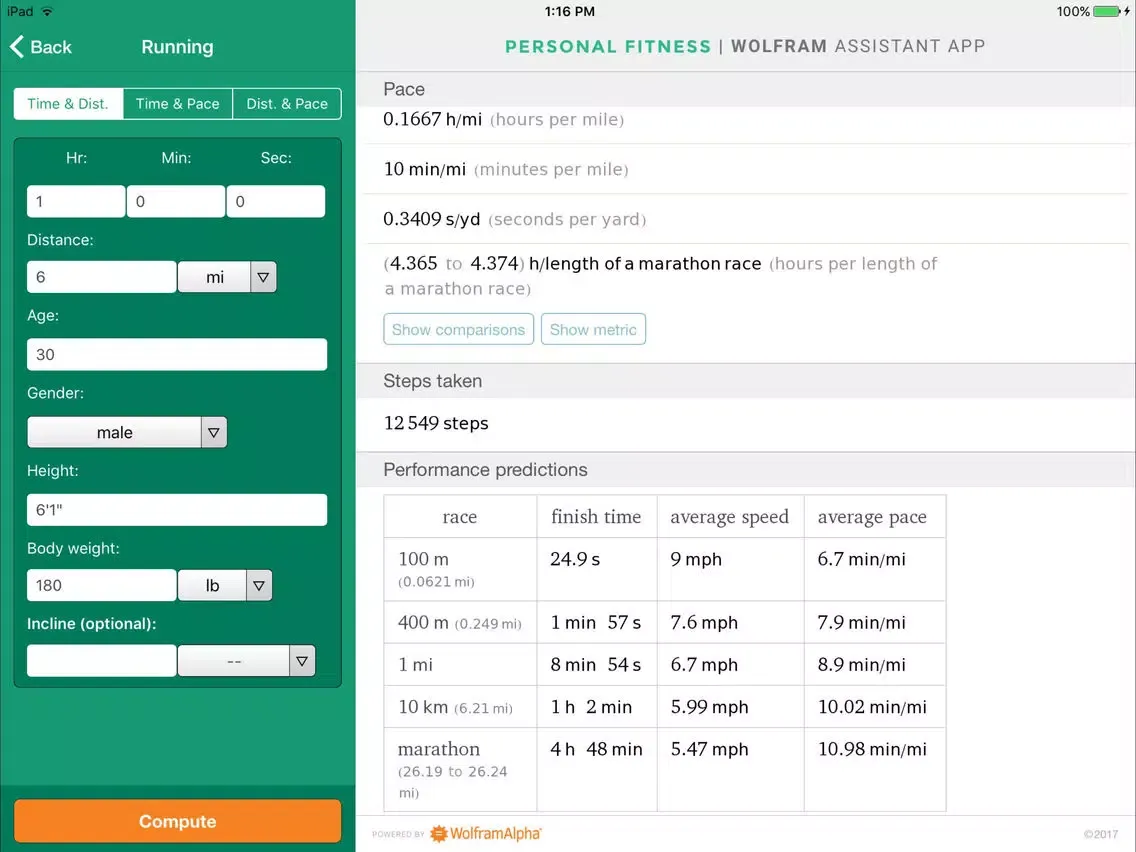Open the lb weight unit selector
Viewport: 1136px width, 852px height.
tap(212, 585)
